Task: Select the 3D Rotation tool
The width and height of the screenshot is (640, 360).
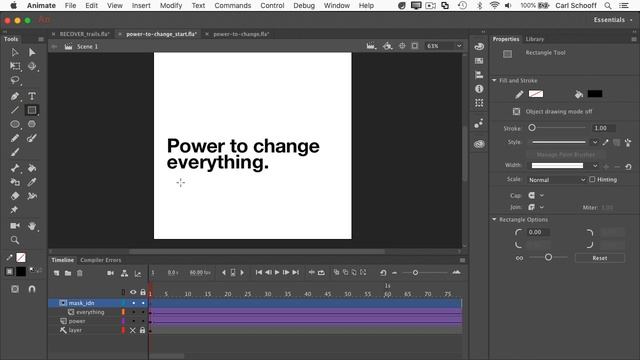Action: point(32,66)
